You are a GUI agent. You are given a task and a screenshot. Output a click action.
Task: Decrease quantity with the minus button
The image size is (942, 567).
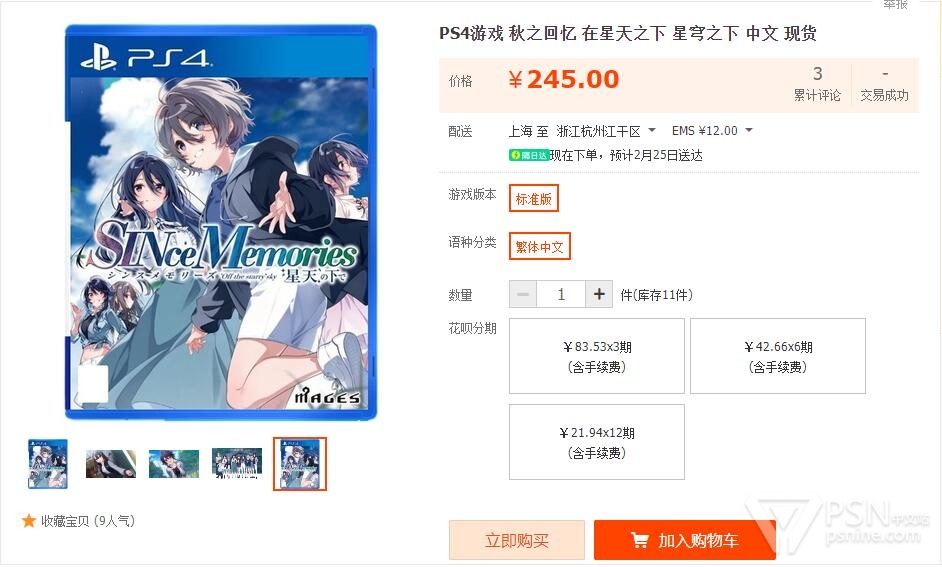click(x=523, y=294)
